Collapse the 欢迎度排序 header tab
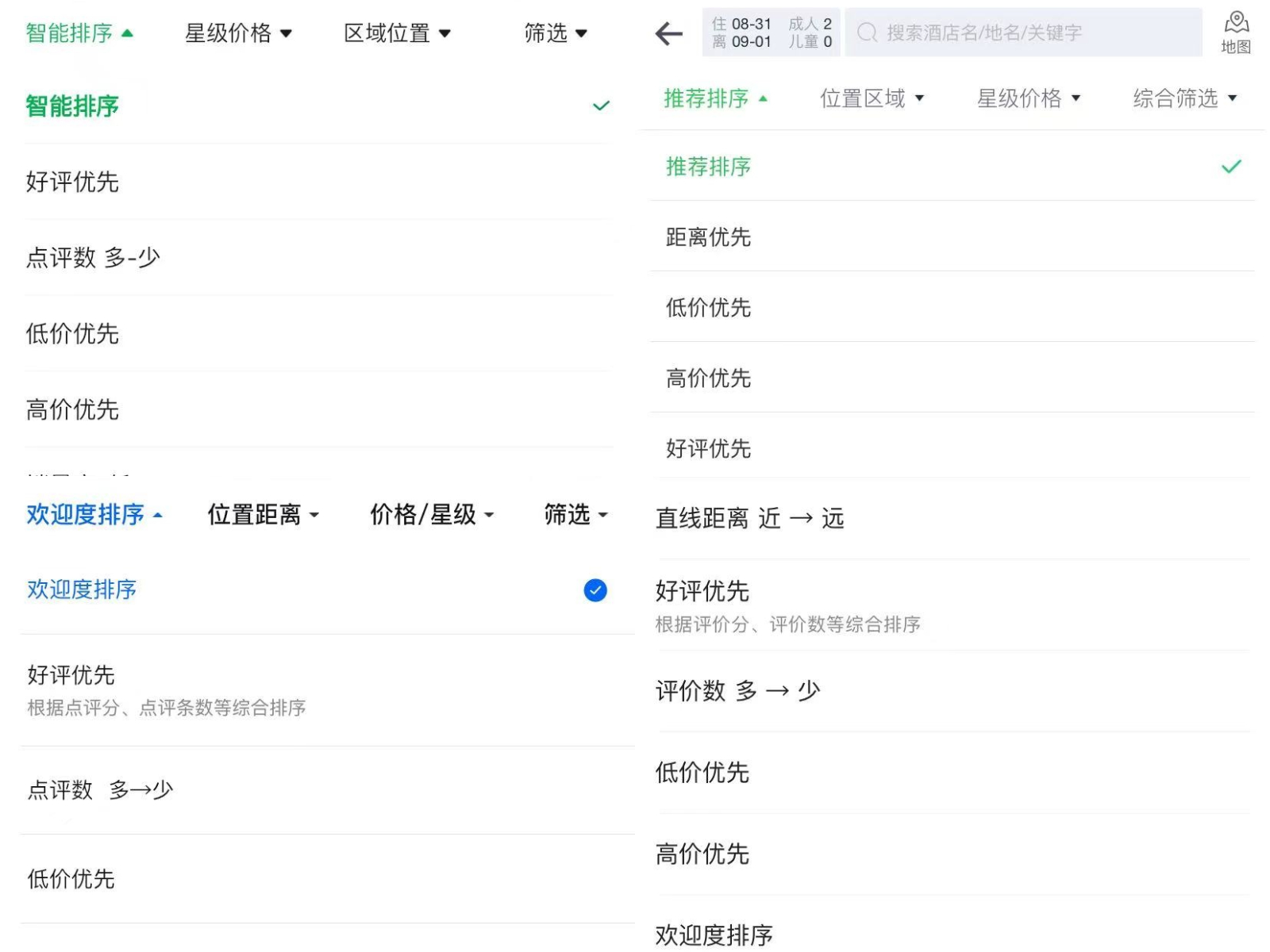Screen dimensions: 1270x952 click(x=94, y=515)
